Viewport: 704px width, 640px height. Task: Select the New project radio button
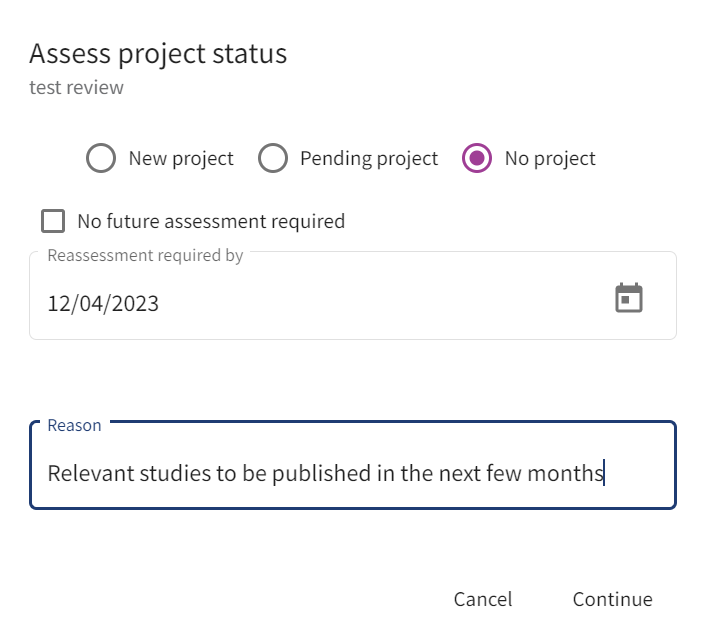(101, 159)
